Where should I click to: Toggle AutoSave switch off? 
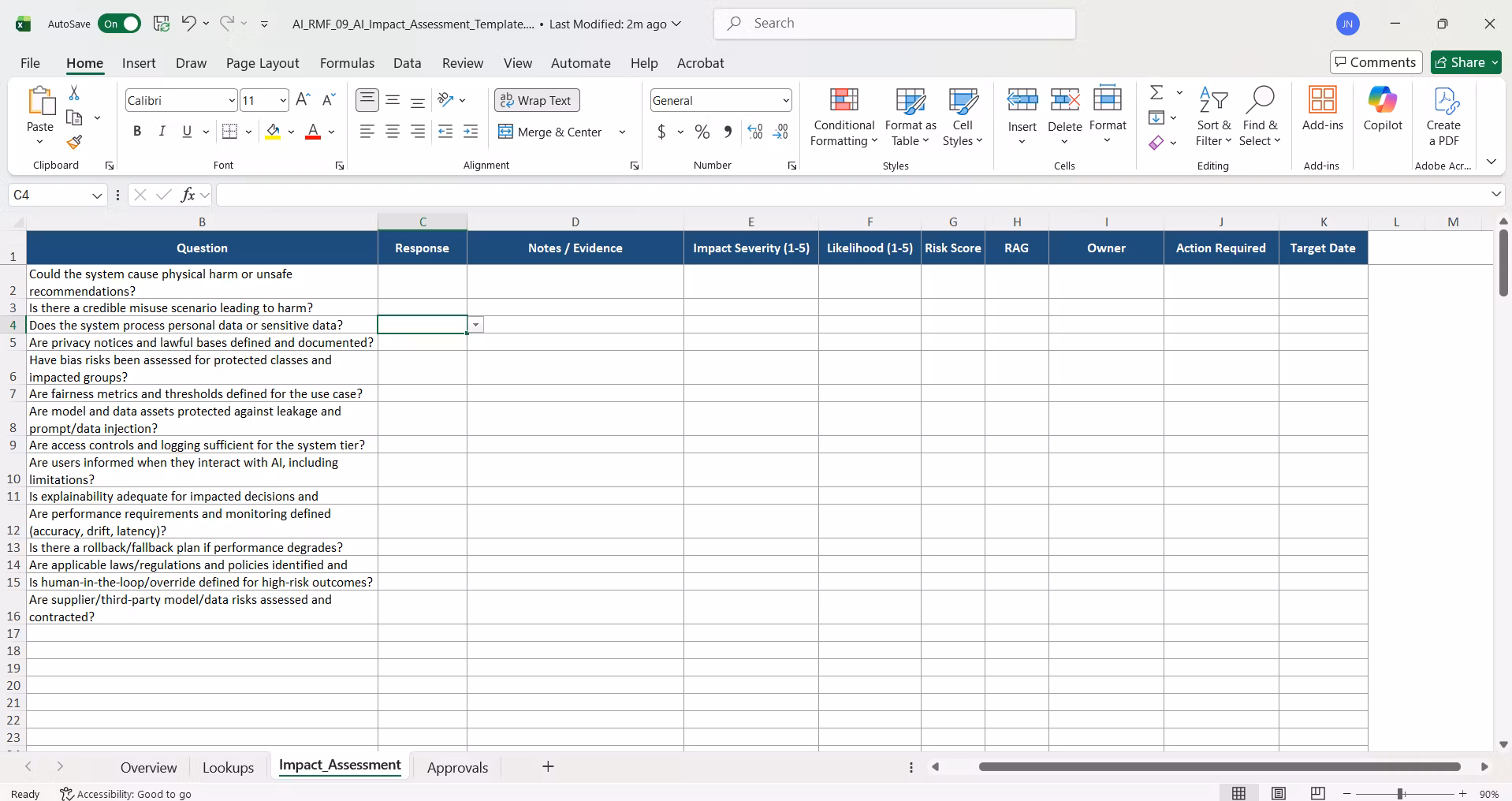[x=120, y=24]
